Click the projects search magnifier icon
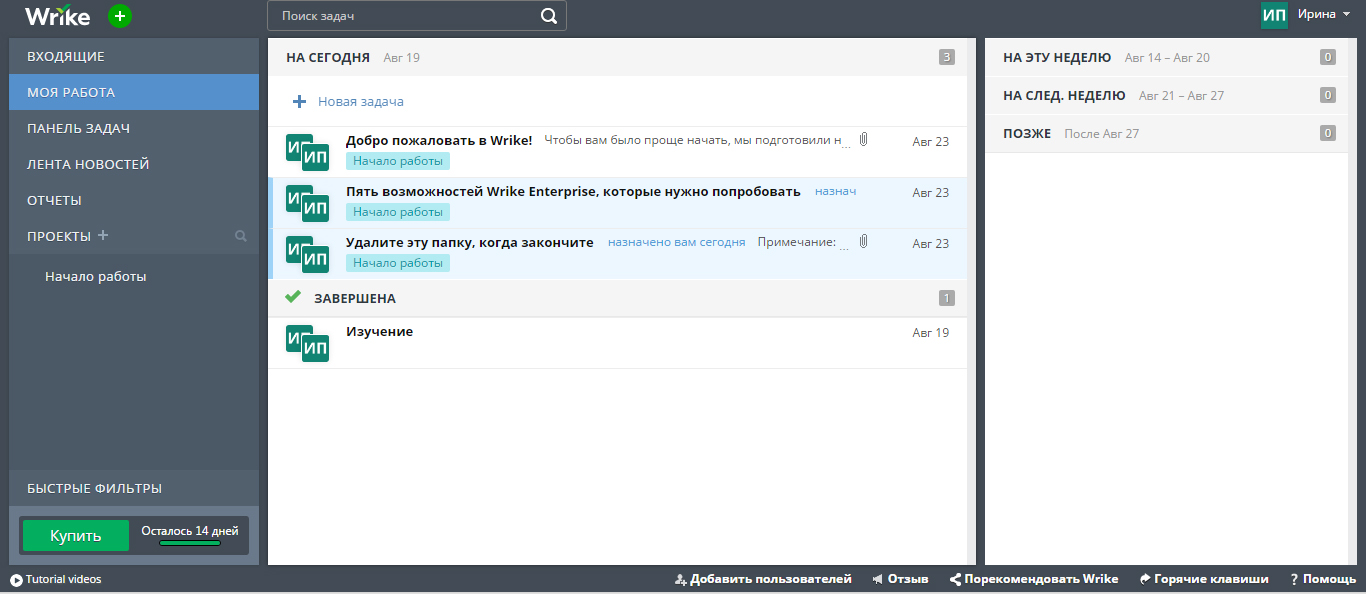 point(240,237)
